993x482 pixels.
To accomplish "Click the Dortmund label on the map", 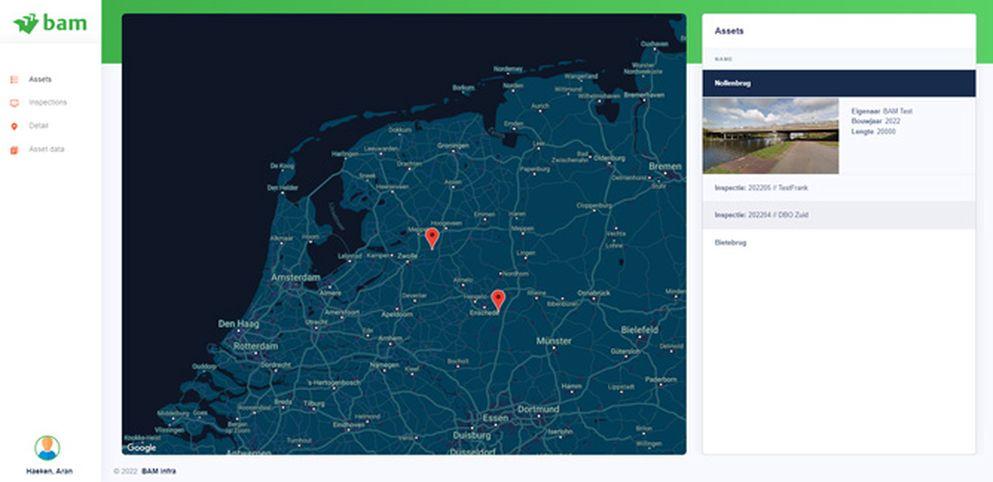I will tap(538, 410).
